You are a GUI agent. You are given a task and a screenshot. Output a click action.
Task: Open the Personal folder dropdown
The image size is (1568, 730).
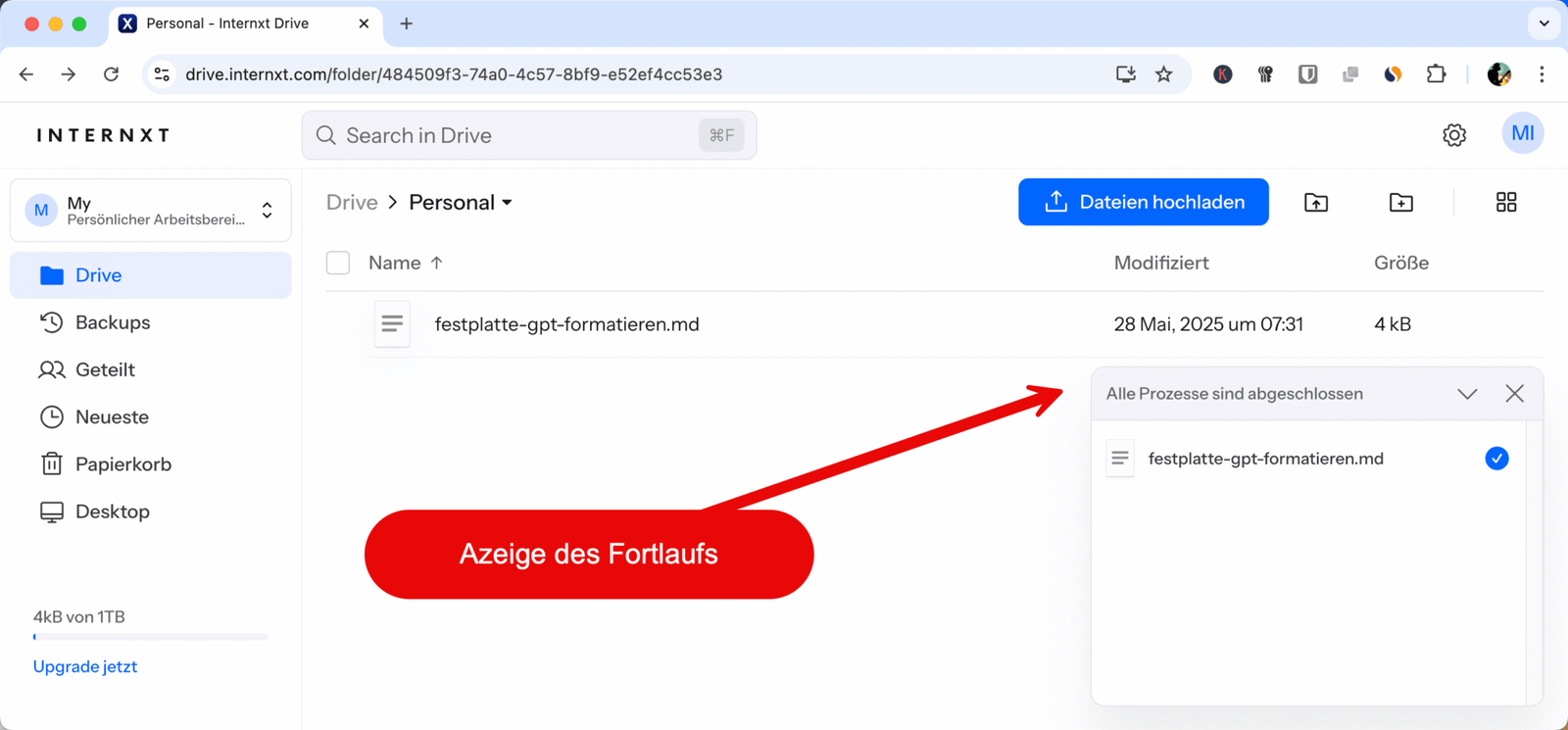(x=461, y=202)
